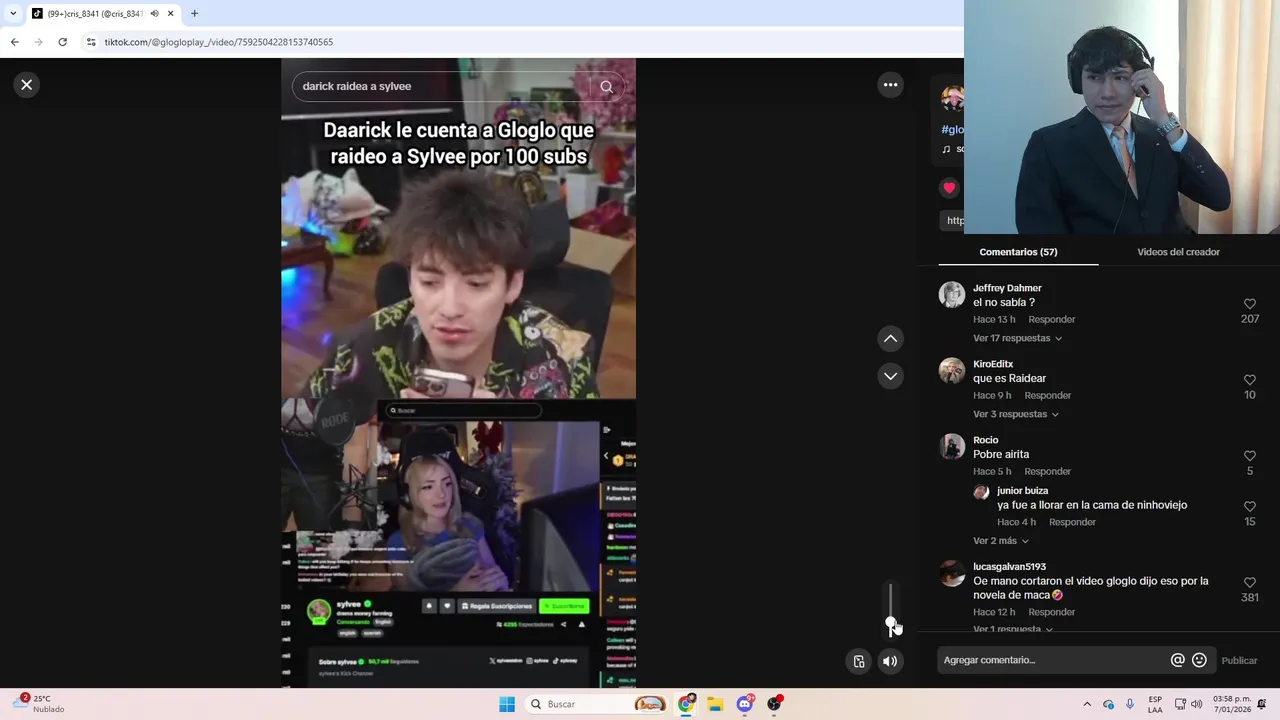
Task: Click the partially visible video link field
Action: pyautogui.click(x=954, y=220)
